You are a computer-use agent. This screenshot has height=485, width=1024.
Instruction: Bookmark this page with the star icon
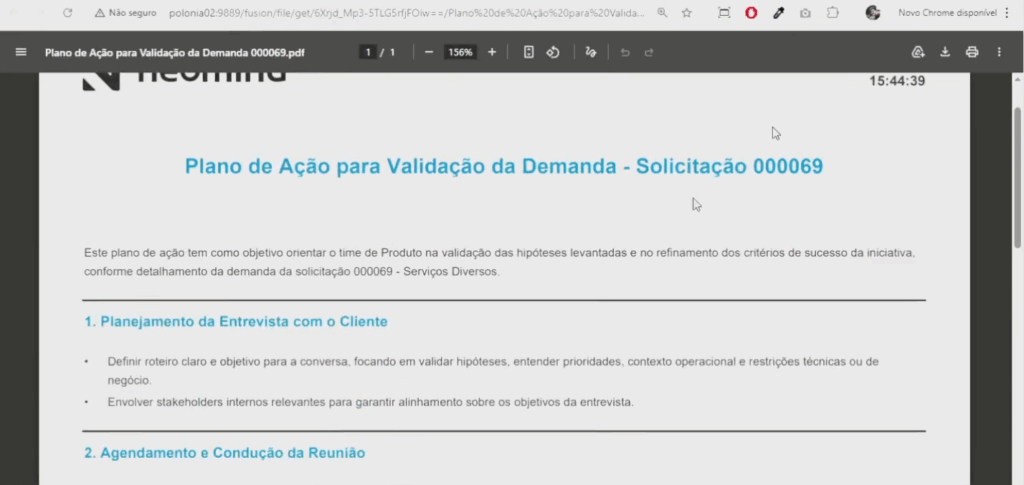[687, 13]
